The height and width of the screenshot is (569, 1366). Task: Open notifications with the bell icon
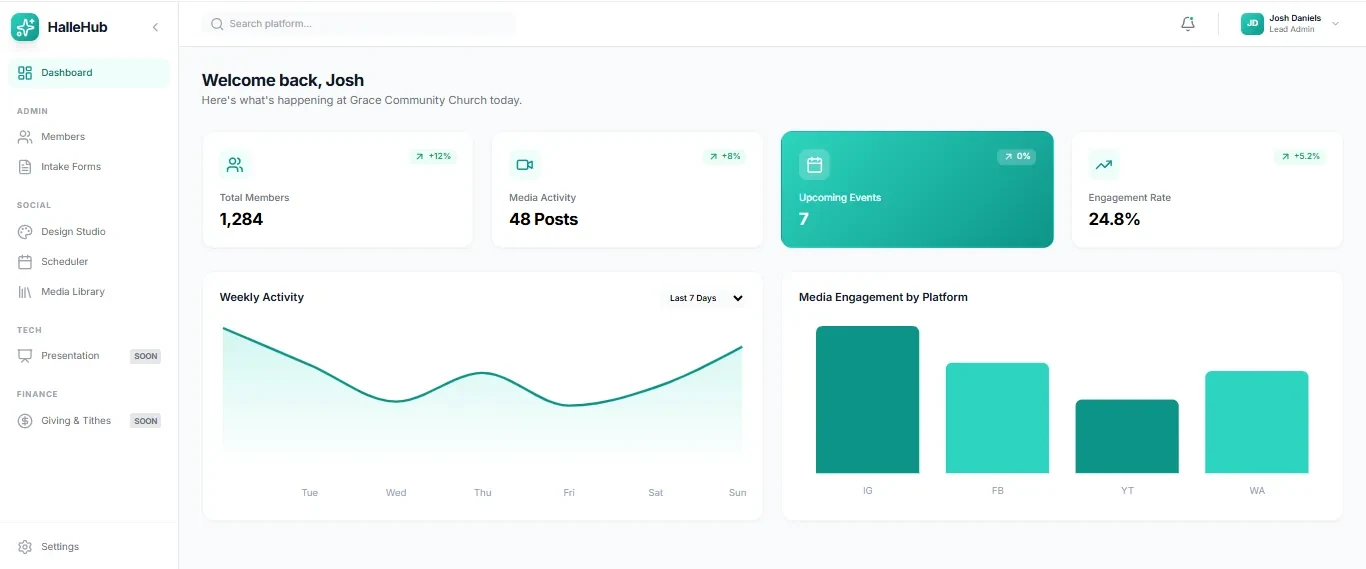[1188, 24]
